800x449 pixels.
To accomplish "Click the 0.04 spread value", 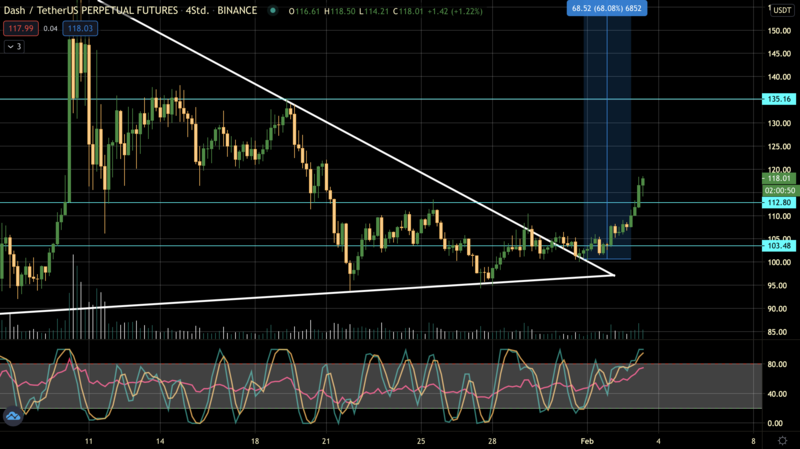I will pyautogui.click(x=51, y=29).
